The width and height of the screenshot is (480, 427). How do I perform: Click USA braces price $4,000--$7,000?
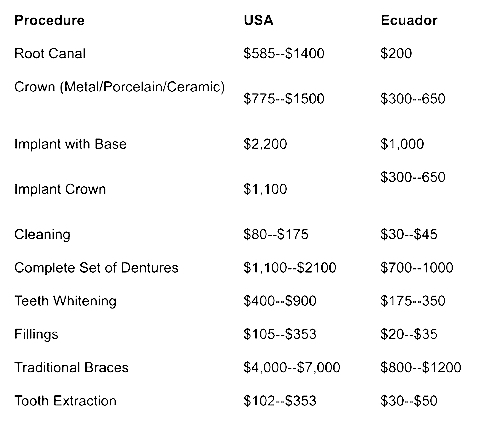(292, 367)
